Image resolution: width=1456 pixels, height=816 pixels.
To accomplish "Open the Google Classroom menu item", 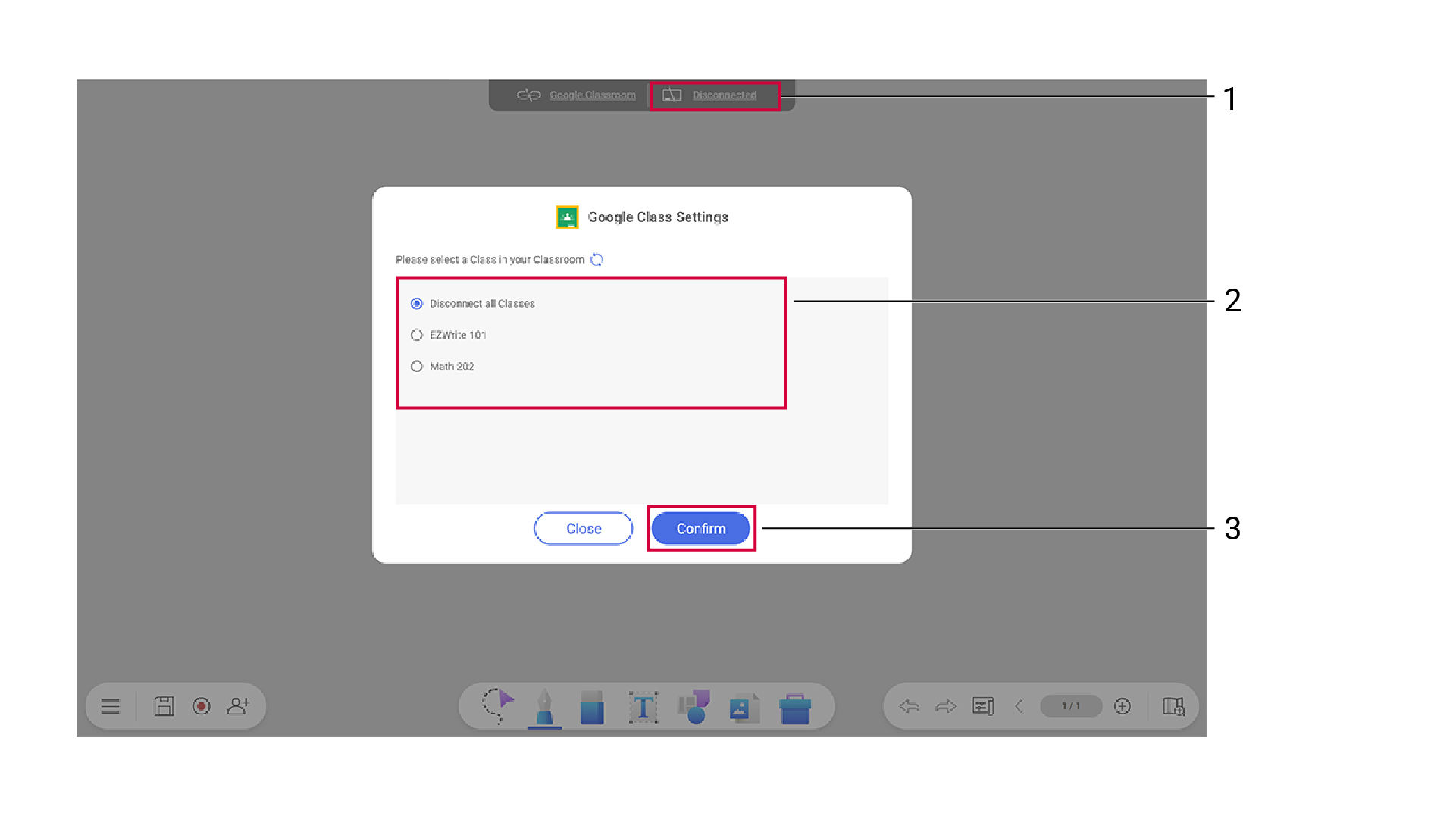I will tap(593, 95).
